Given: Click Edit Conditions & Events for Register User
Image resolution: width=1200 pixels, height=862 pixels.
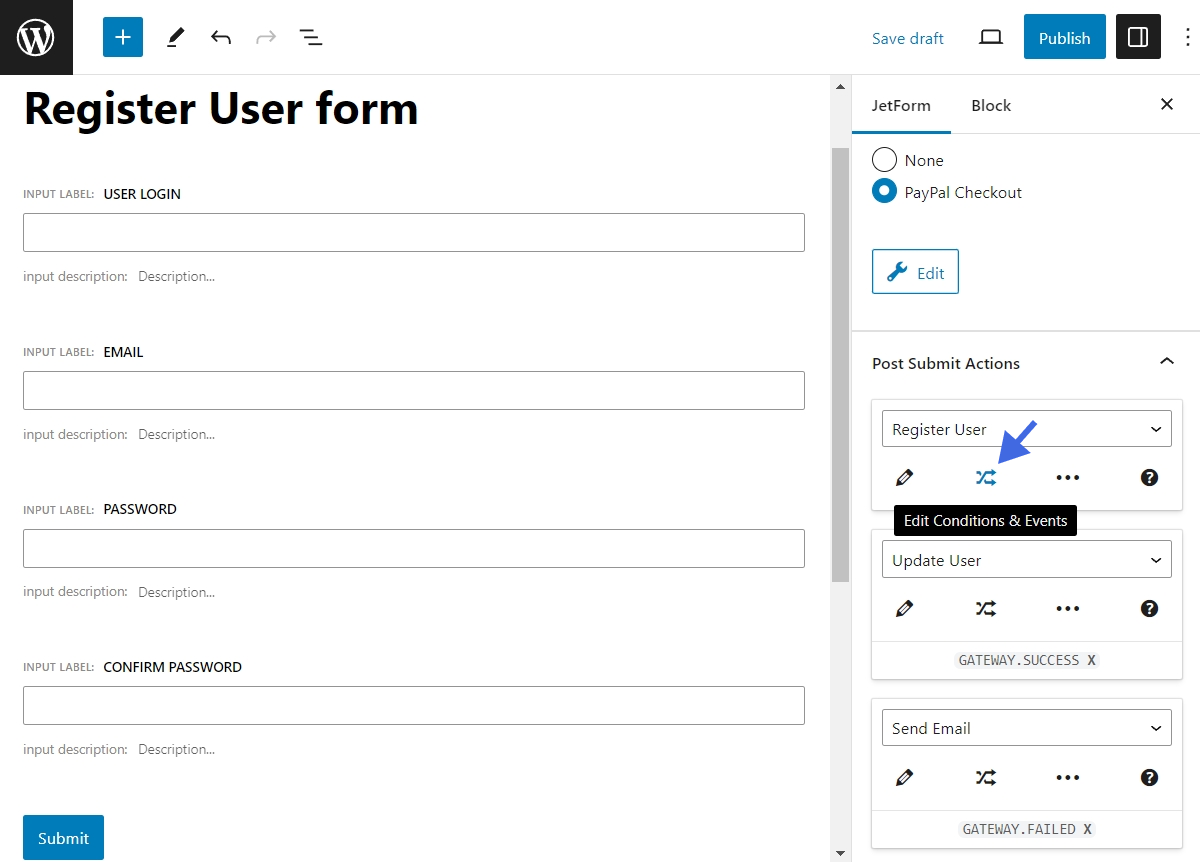Looking at the screenshot, I should [x=986, y=478].
